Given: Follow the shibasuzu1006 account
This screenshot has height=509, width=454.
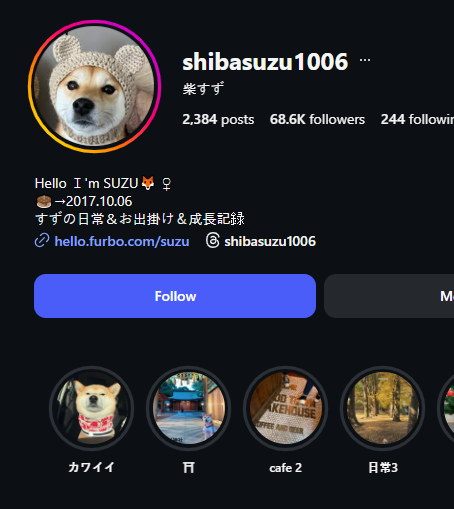Looking at the screenshot, I should click(x=175, y=296).
